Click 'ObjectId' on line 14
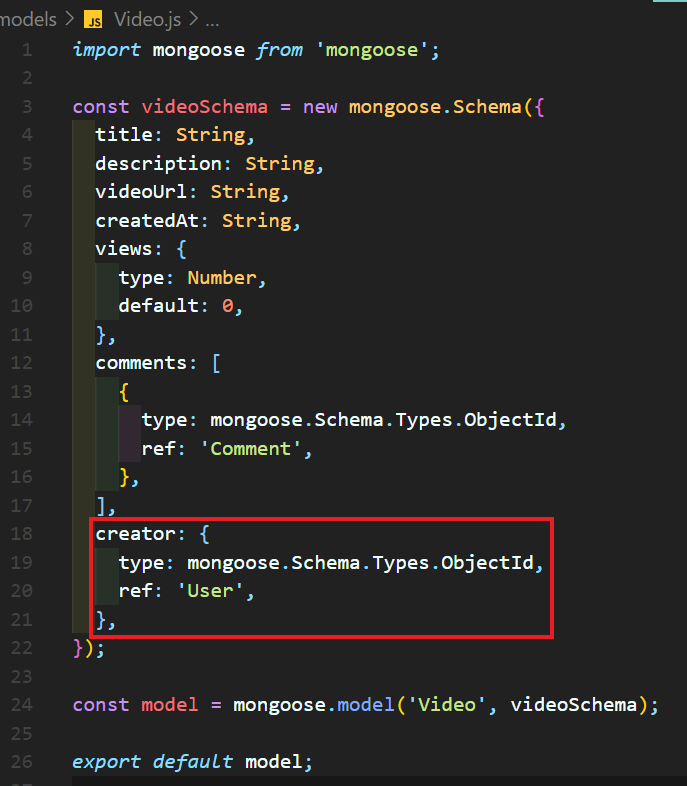This screenshot has width=687, height=786. [510, 420]
